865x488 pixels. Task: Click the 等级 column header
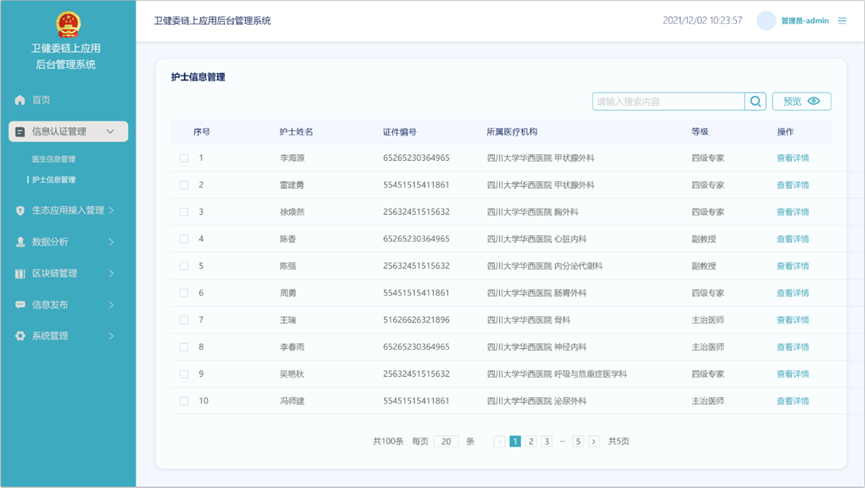(700, 132)
